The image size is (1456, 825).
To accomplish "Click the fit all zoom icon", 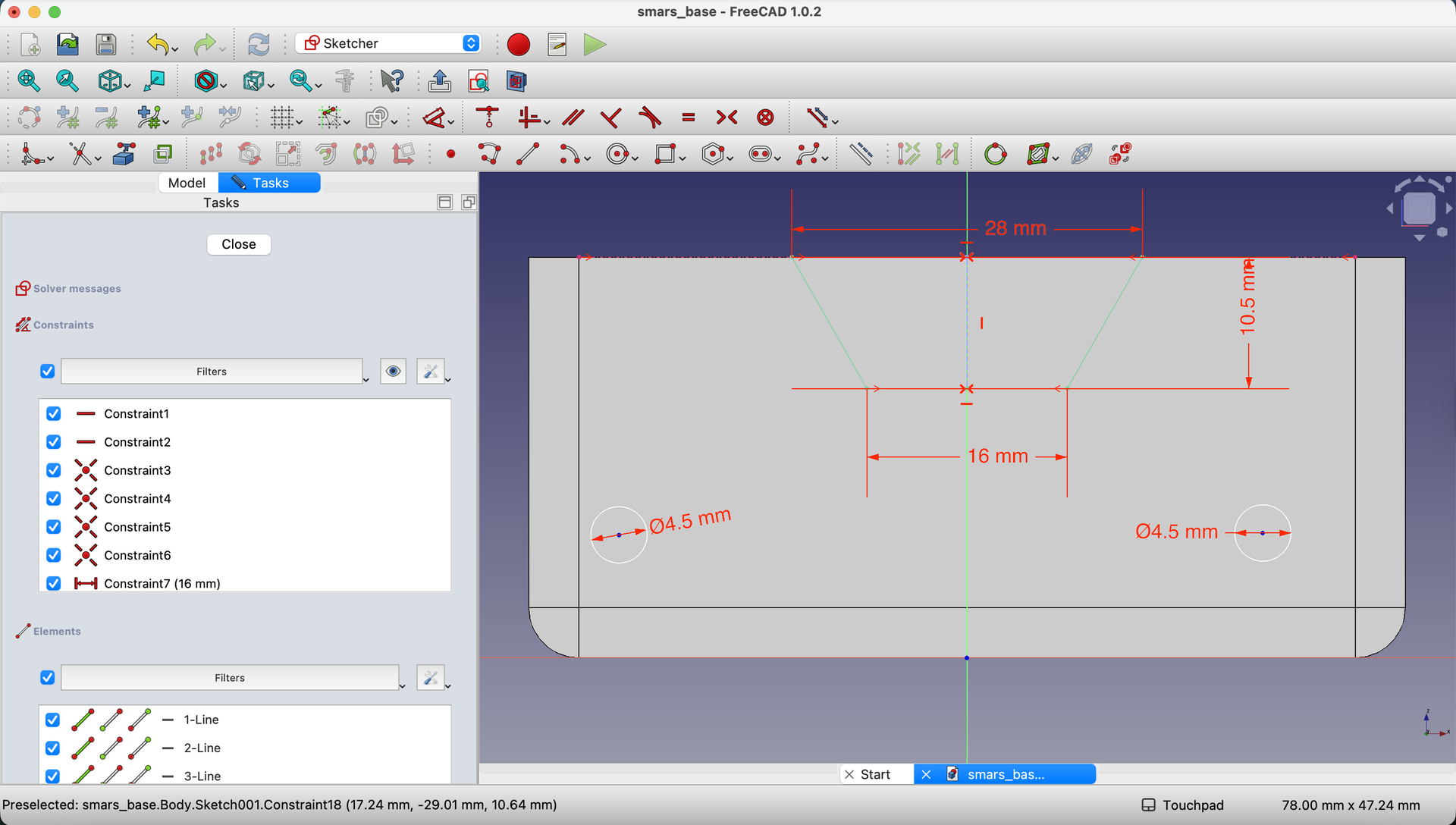I will pos(29,80).
